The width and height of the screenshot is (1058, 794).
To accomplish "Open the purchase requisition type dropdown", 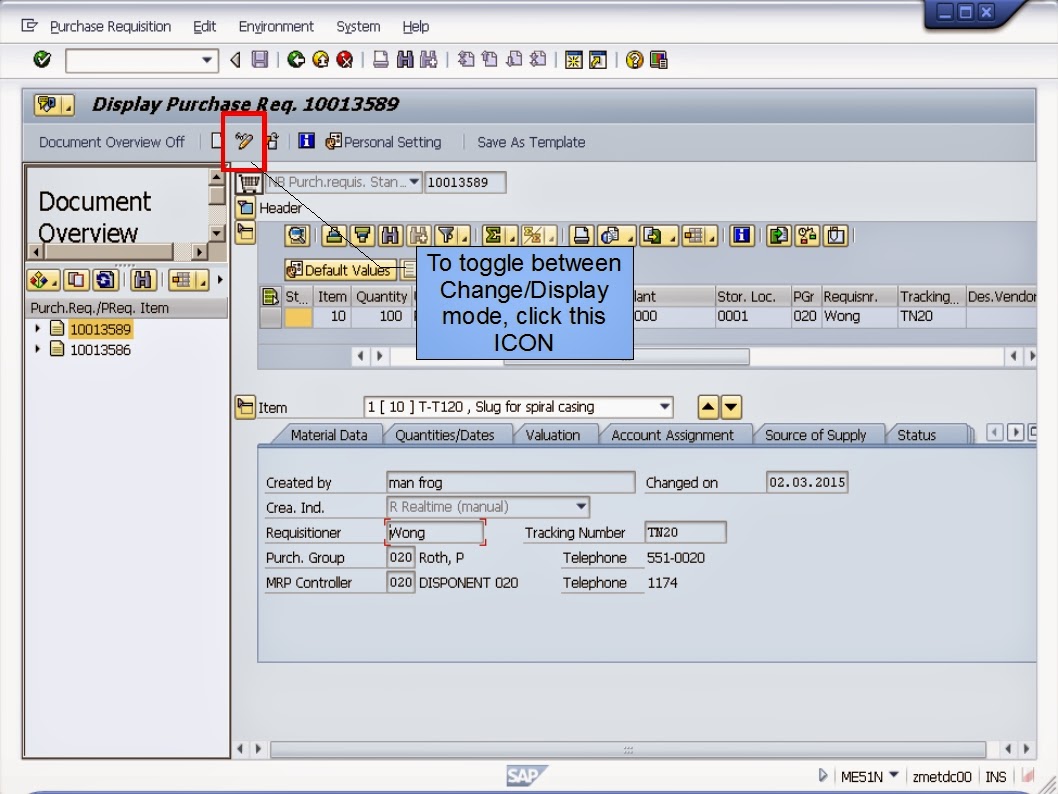I will 413,182.
